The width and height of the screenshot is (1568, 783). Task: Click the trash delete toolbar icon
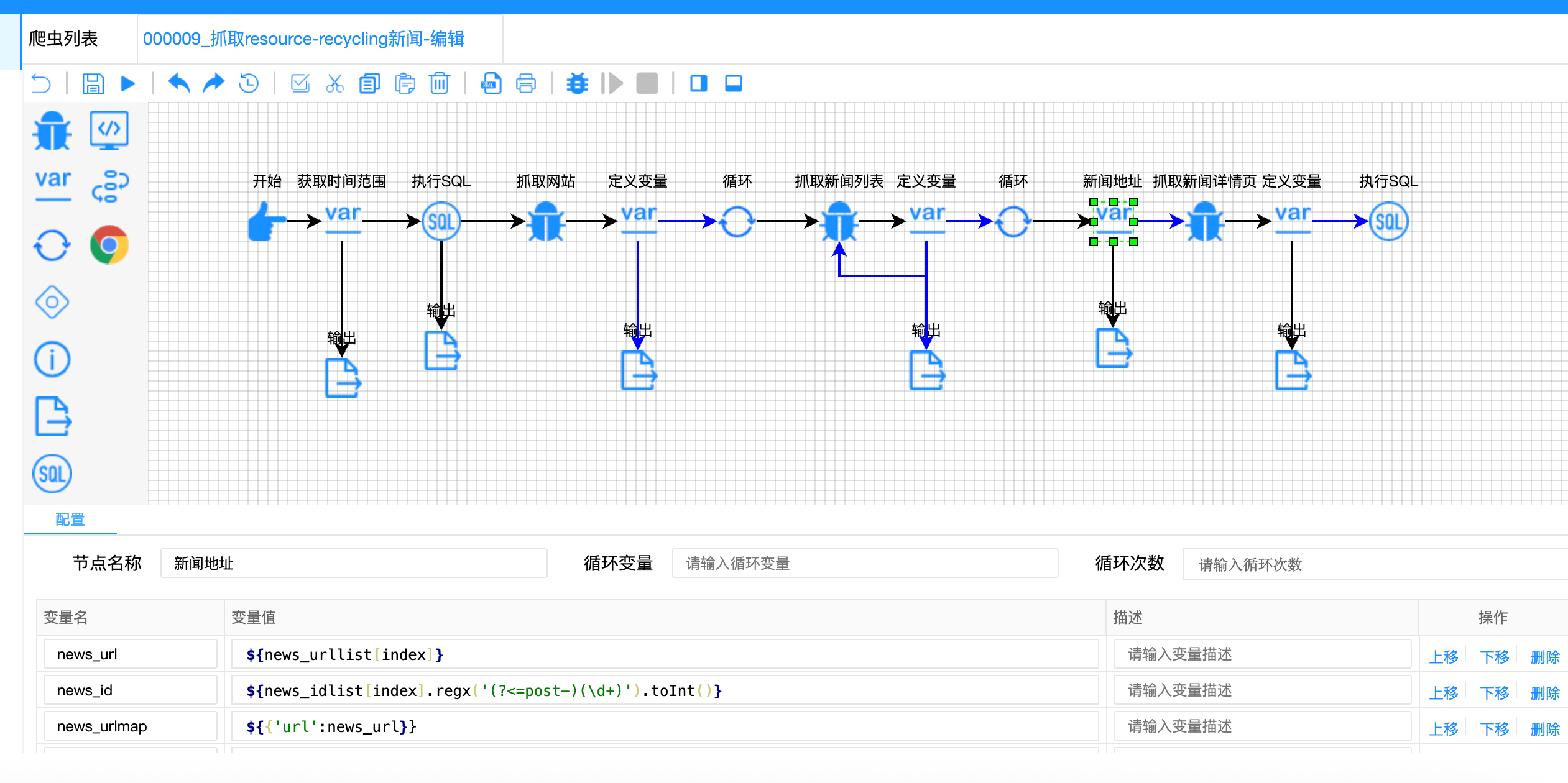point(440,83)
